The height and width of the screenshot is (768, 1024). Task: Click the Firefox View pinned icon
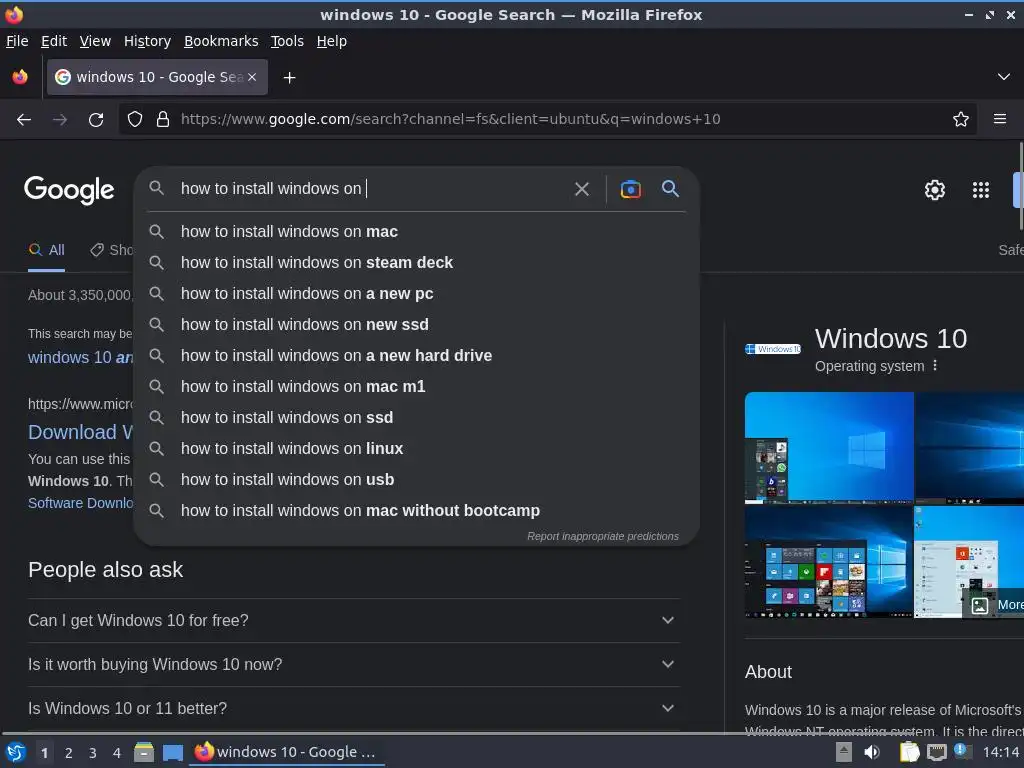(20, 77)
